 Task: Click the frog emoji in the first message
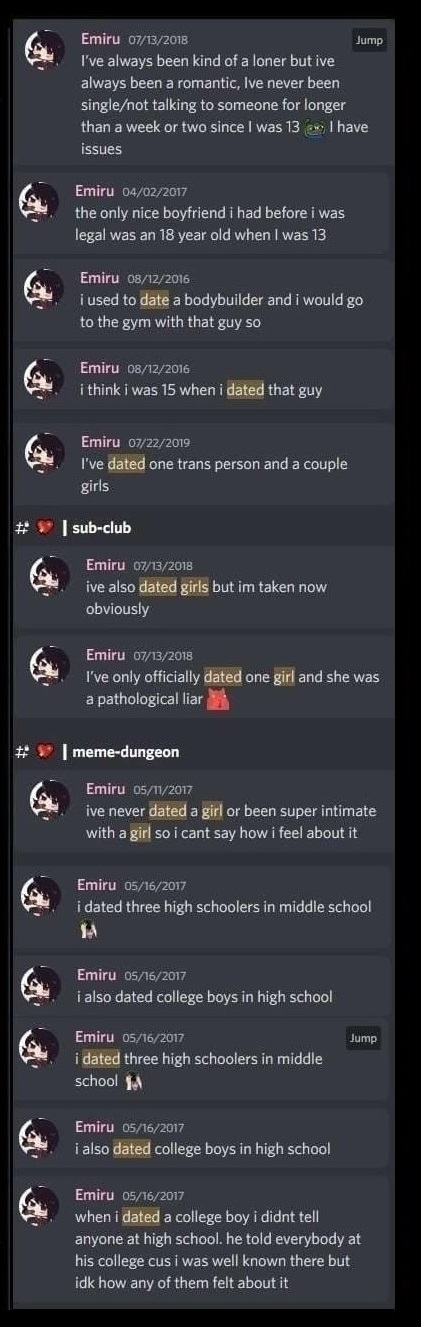314,128
